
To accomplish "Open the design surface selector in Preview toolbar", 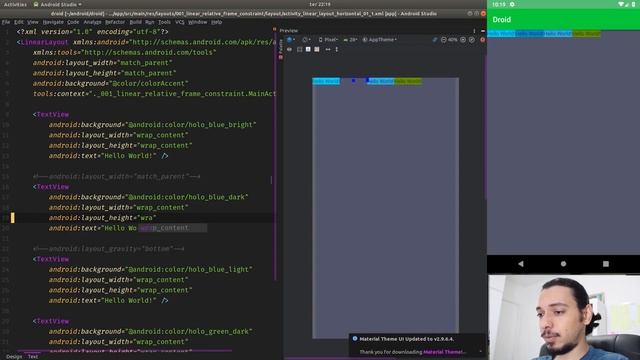I will point(291,40).
